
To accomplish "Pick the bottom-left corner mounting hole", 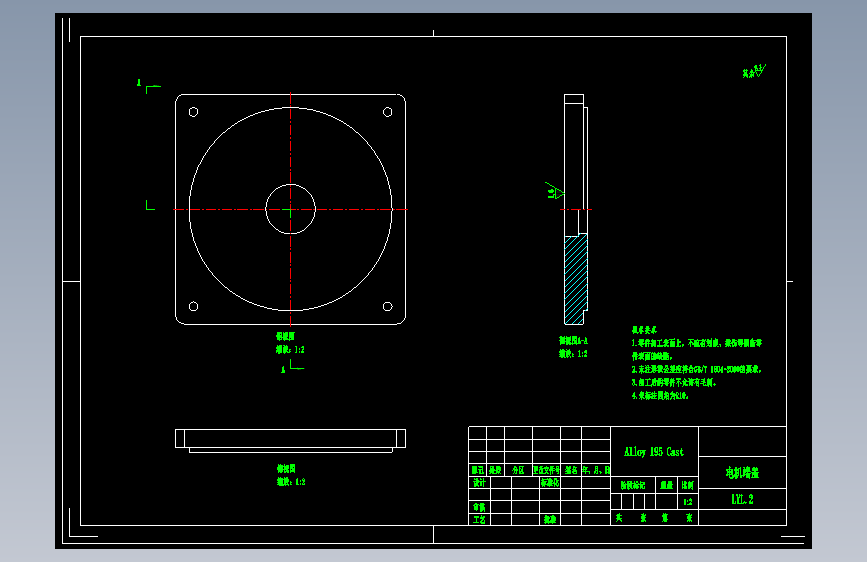I will [x=194, y=306].
